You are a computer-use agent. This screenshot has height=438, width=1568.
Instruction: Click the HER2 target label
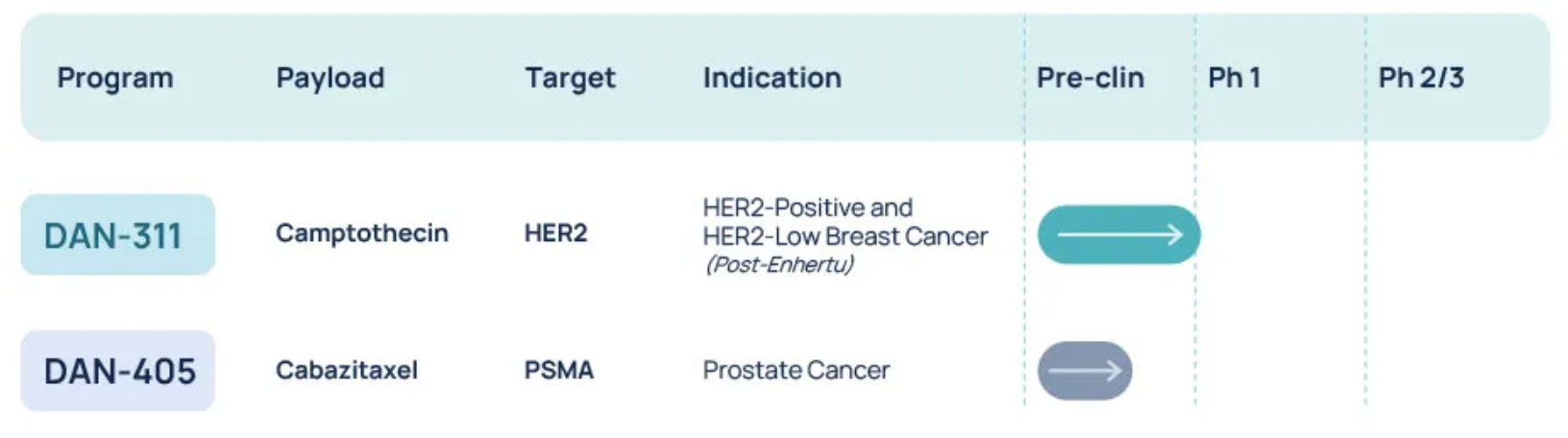coord(555,233)
